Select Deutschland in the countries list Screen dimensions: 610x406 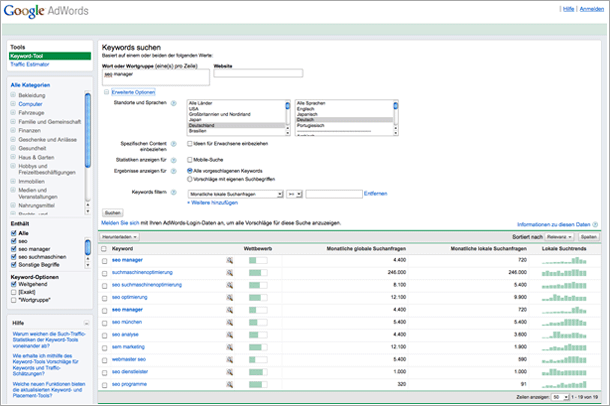(237, 125)
